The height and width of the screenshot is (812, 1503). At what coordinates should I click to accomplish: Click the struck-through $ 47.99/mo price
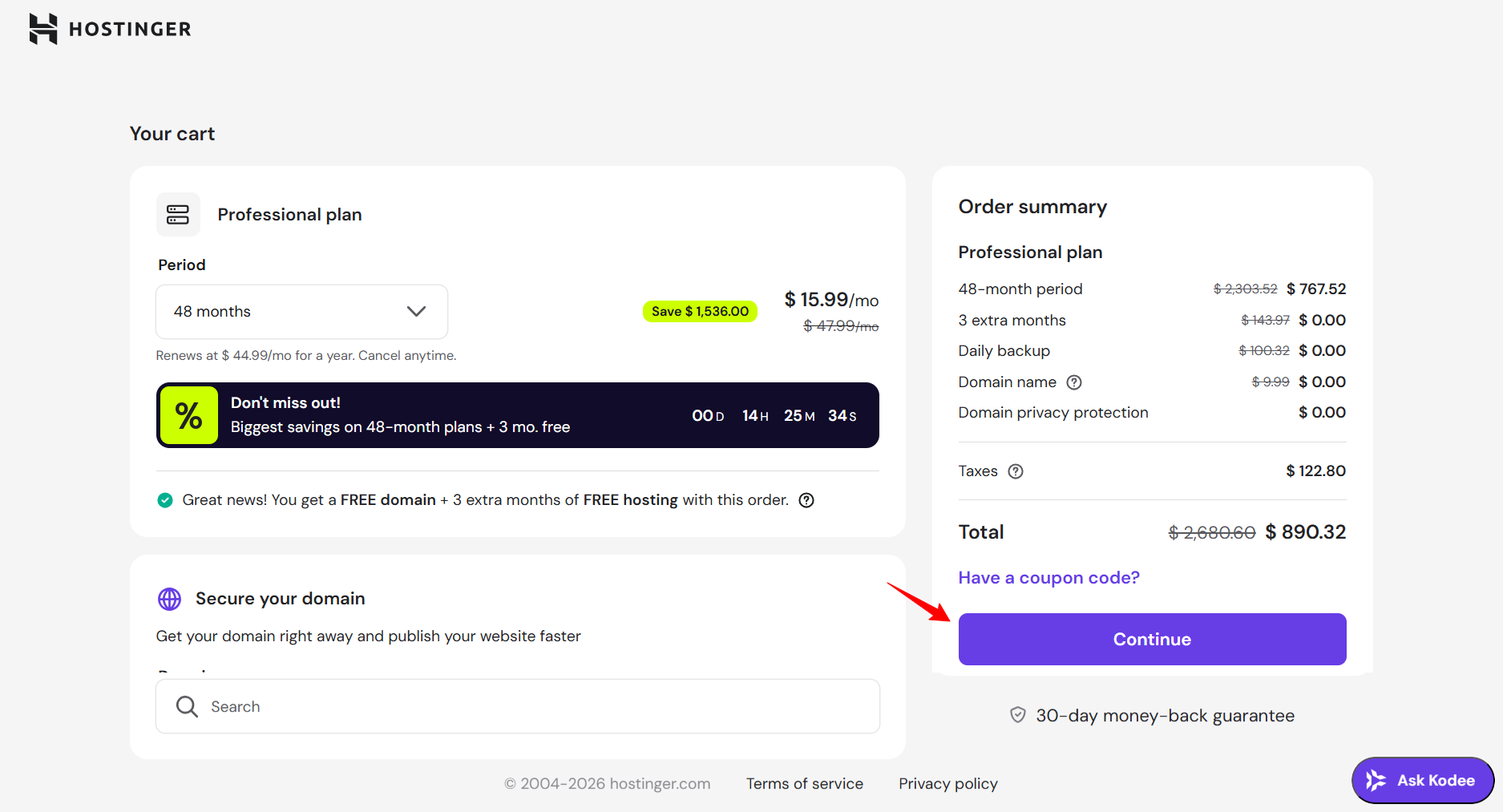(x=841, y=326)
